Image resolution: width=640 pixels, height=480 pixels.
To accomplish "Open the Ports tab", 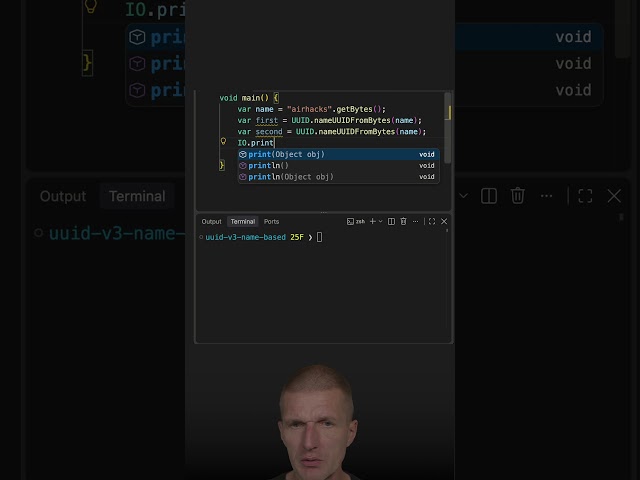I will pos(271,222).
